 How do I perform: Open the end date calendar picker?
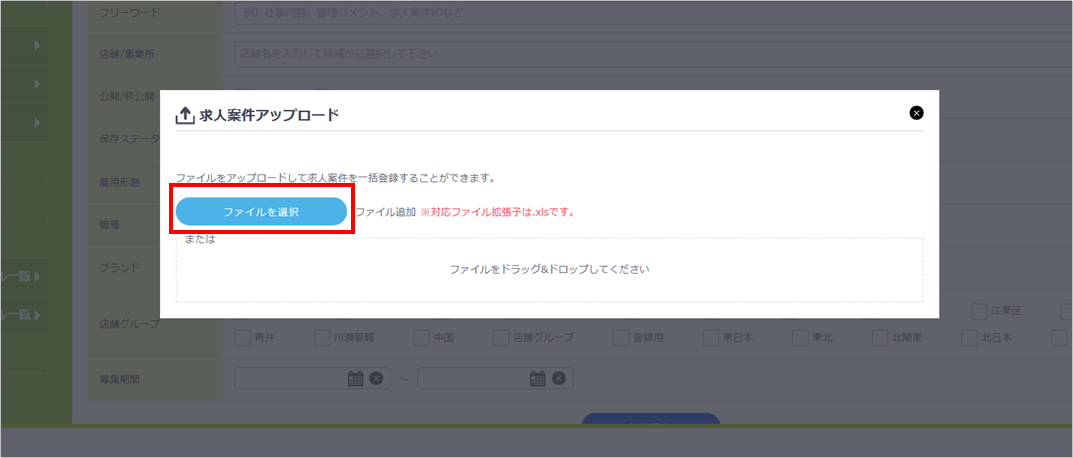tap(538, 378)
